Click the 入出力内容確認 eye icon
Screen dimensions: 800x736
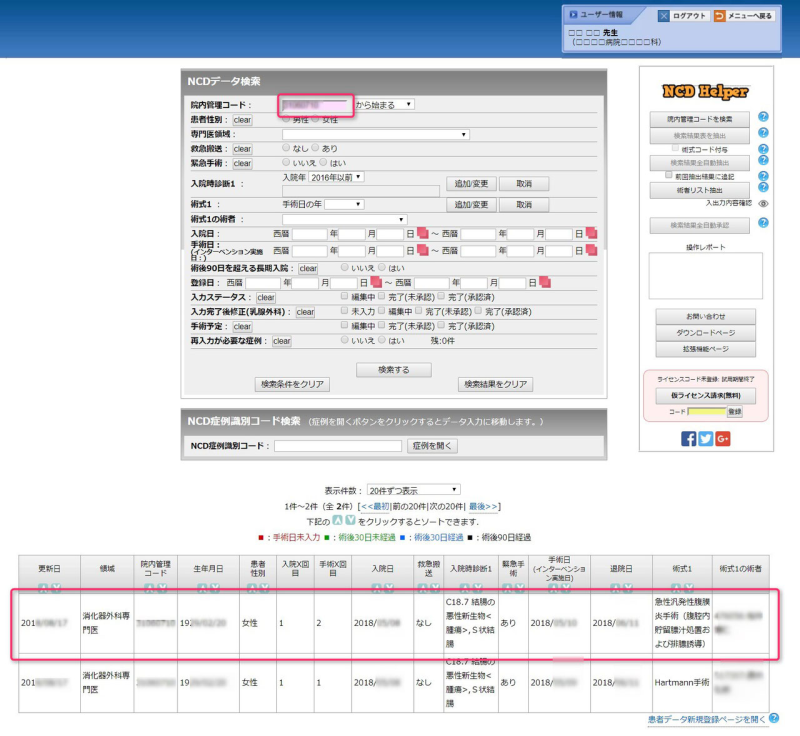pos(763,204)
